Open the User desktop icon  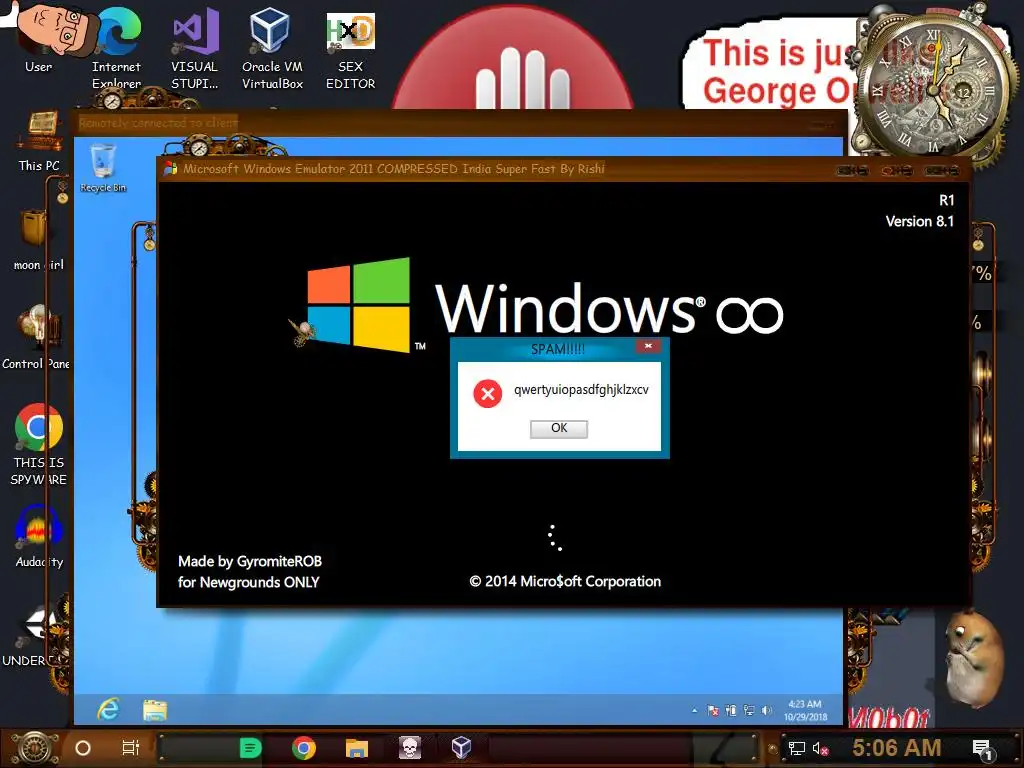click(39, 39)
